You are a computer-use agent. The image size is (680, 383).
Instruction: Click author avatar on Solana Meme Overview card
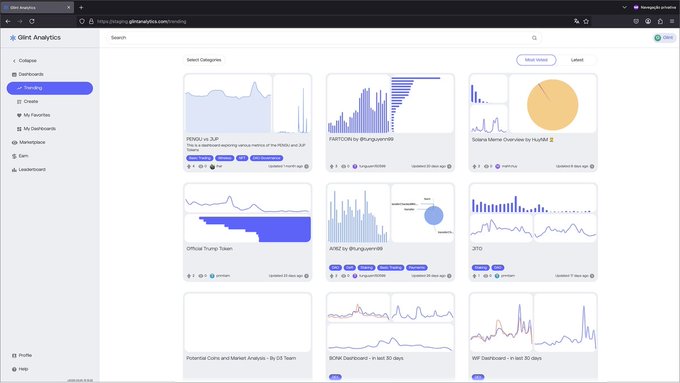pos(497,167)
